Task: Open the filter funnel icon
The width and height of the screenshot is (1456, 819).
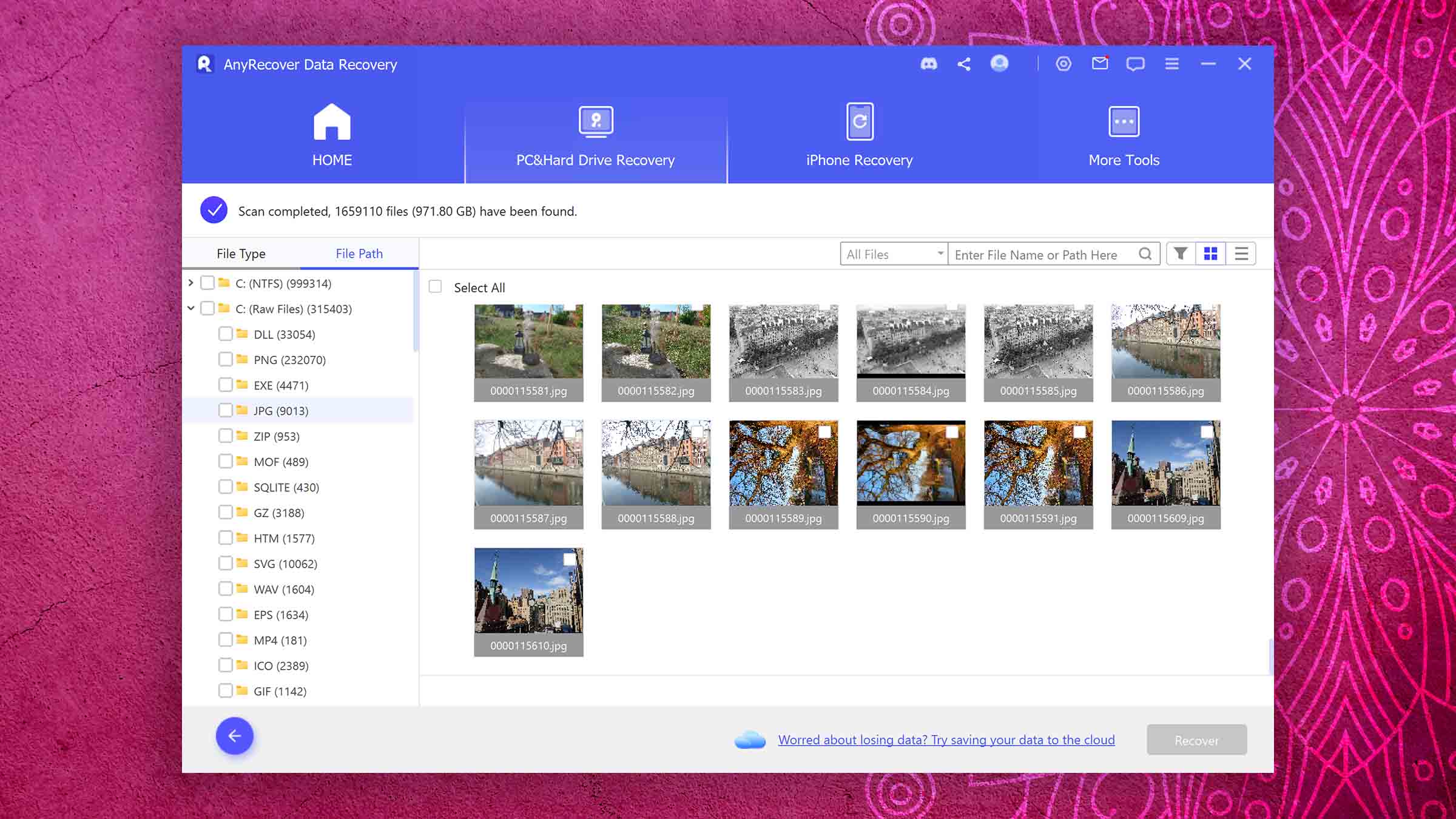Action: tap(1181, 254)
